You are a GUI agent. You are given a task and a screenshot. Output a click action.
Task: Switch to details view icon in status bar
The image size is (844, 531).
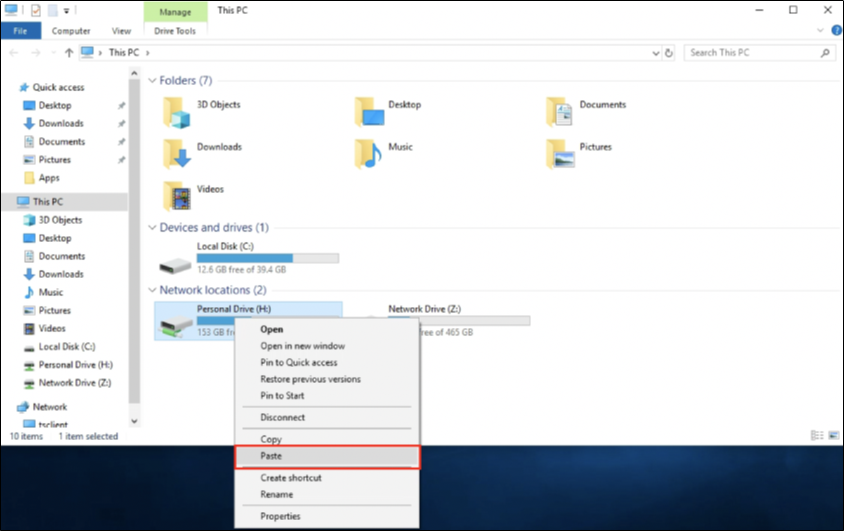pyautogui.click(x=817, y=436)
